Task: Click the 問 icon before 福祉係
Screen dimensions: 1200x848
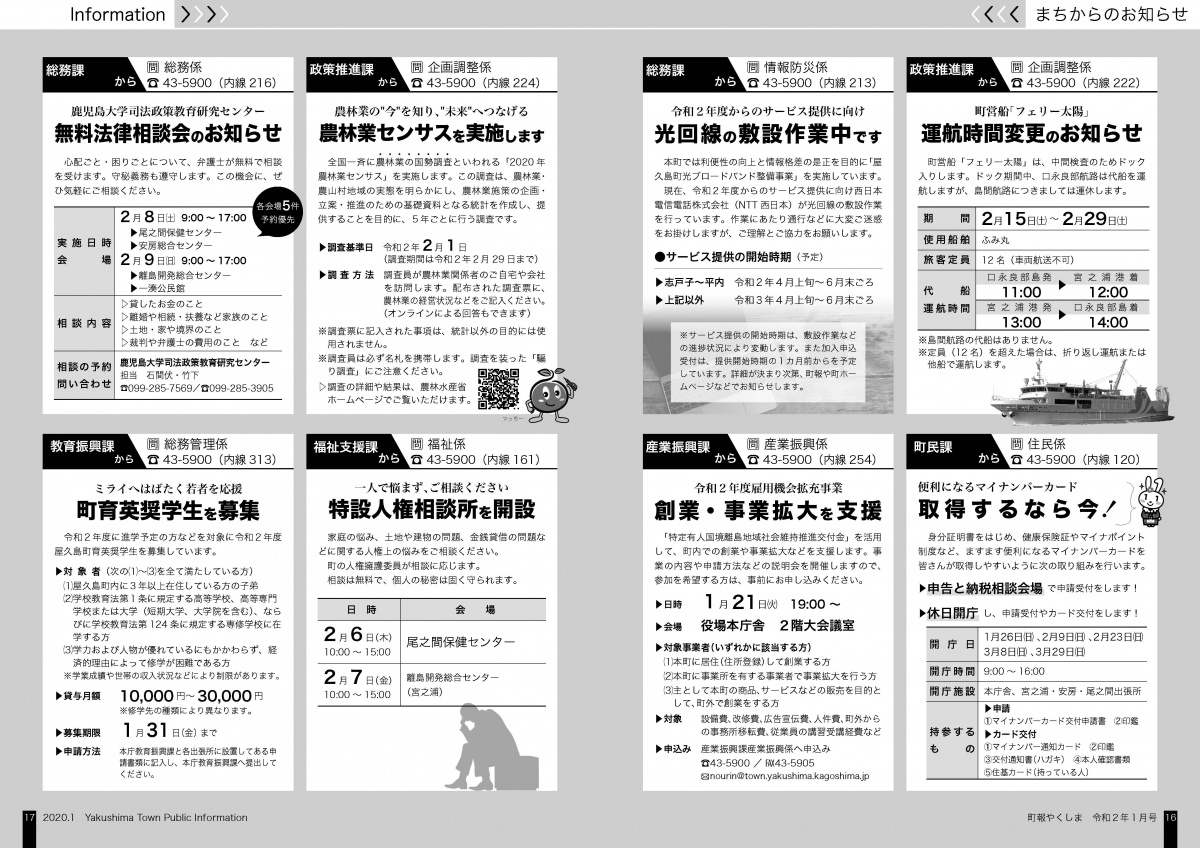Action: click(418, 443)
